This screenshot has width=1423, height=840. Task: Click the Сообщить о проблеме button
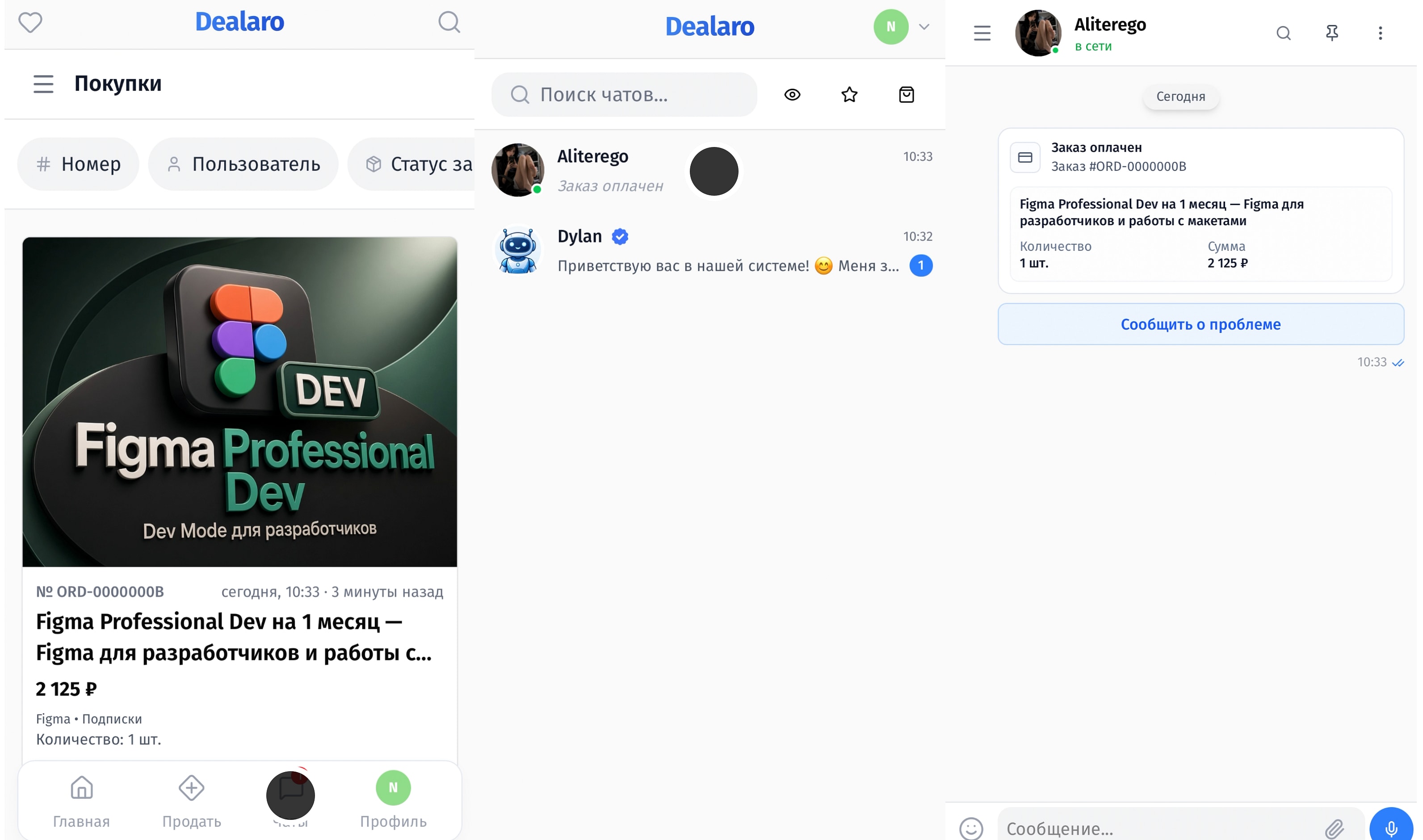[x=1200, y=324]
